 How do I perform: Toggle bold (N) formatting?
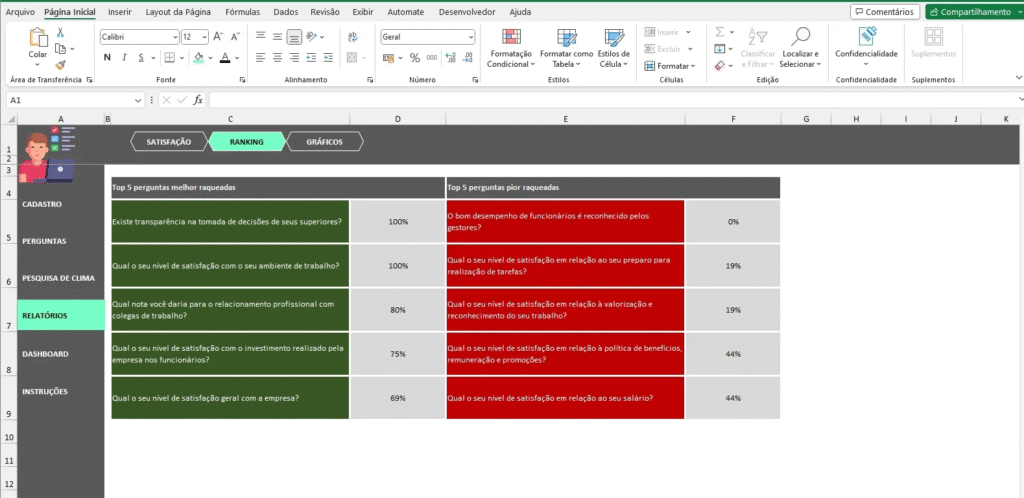[x=107, y=58]
